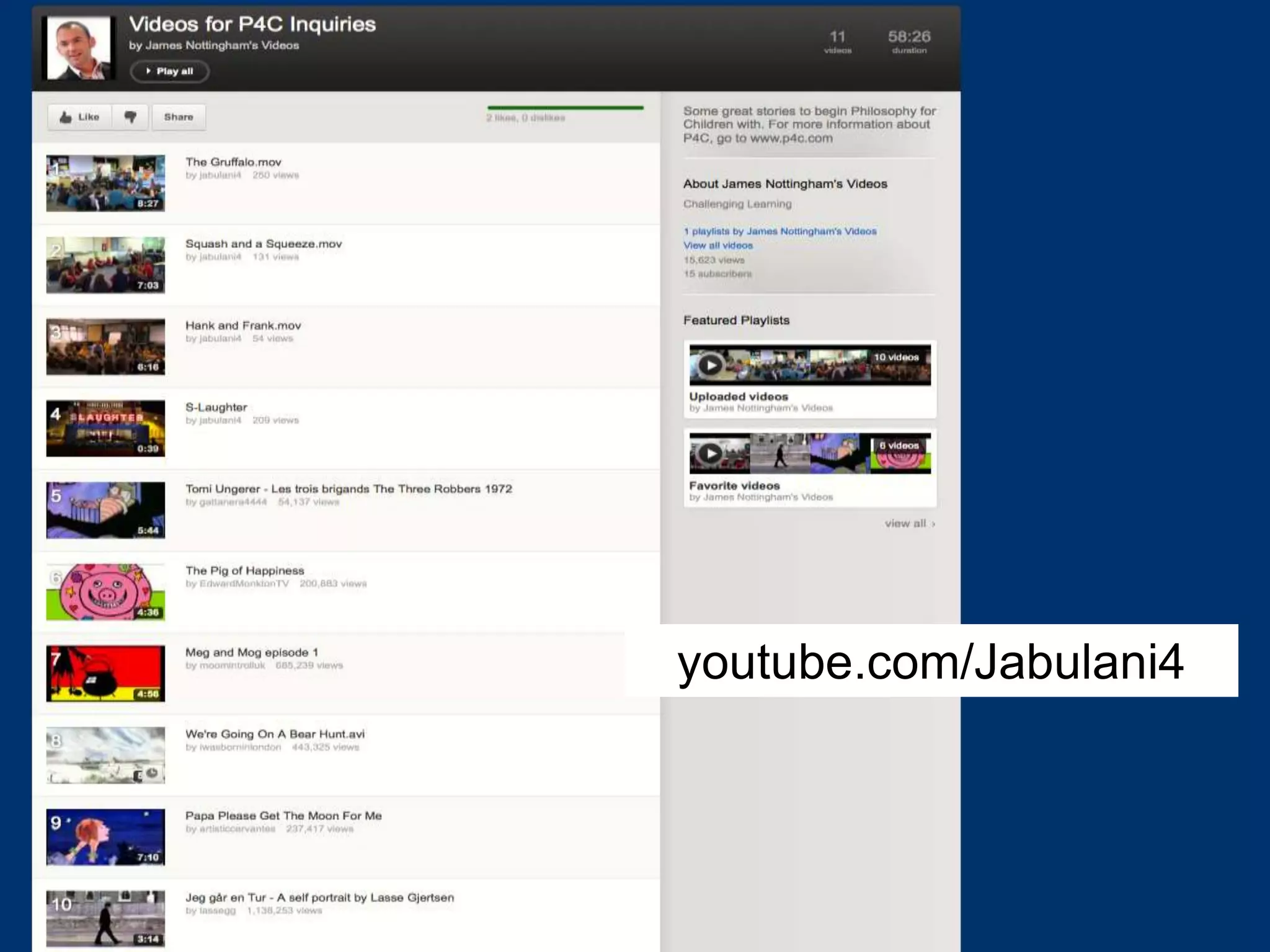This screenshot has height=952, width=1270.
Task: Open uploader lassegg channel link
Action: point(217,911)
